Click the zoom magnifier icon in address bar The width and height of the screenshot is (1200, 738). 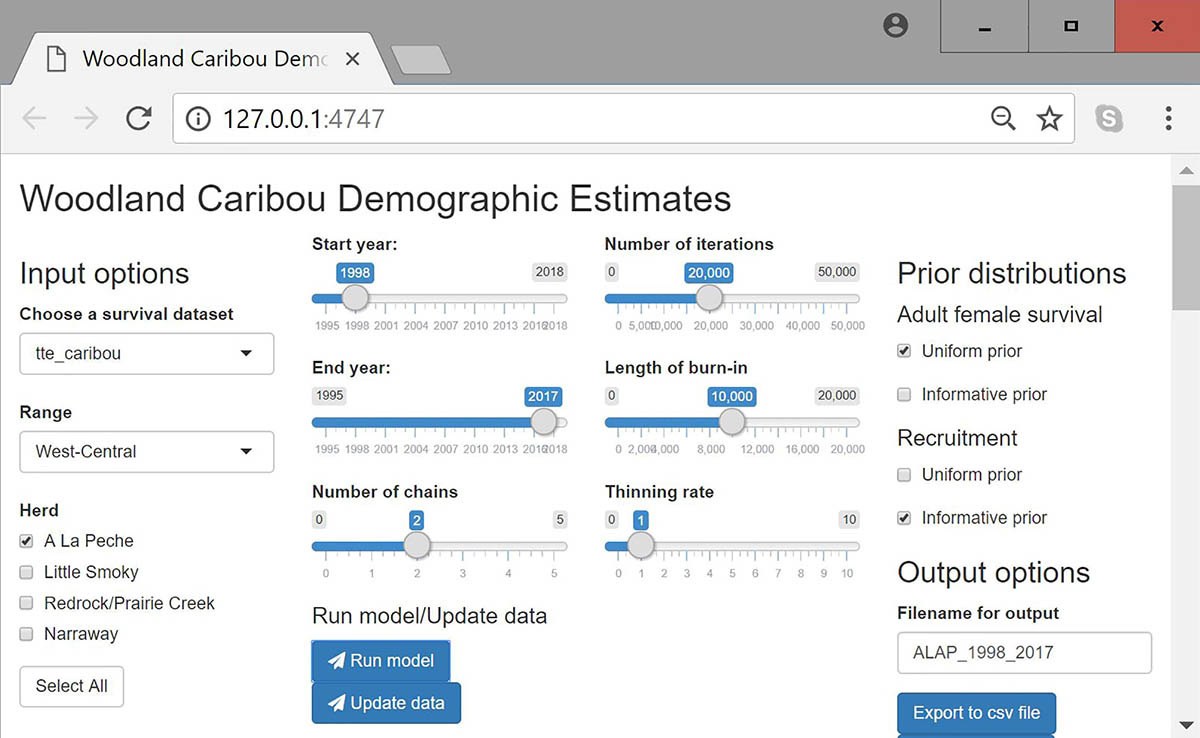(1002, 119)
